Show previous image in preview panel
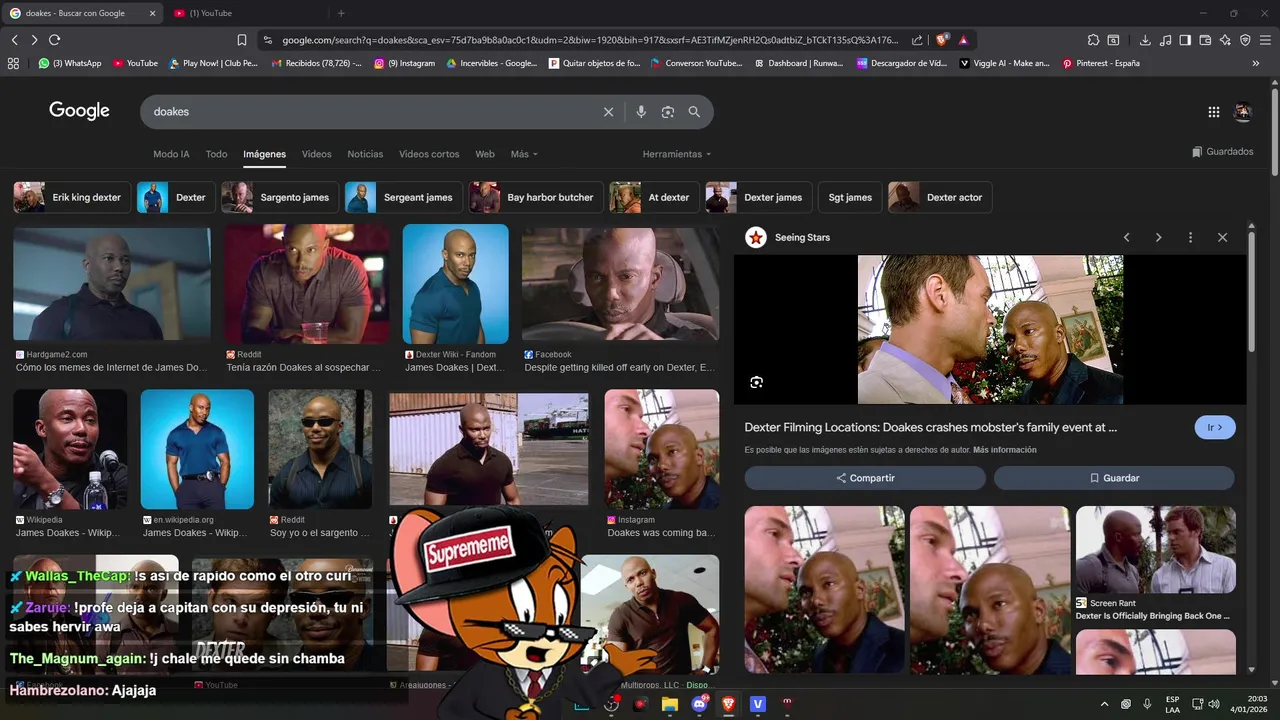The height and width of the screenshot is (720, 1280). click(1127, 238)
